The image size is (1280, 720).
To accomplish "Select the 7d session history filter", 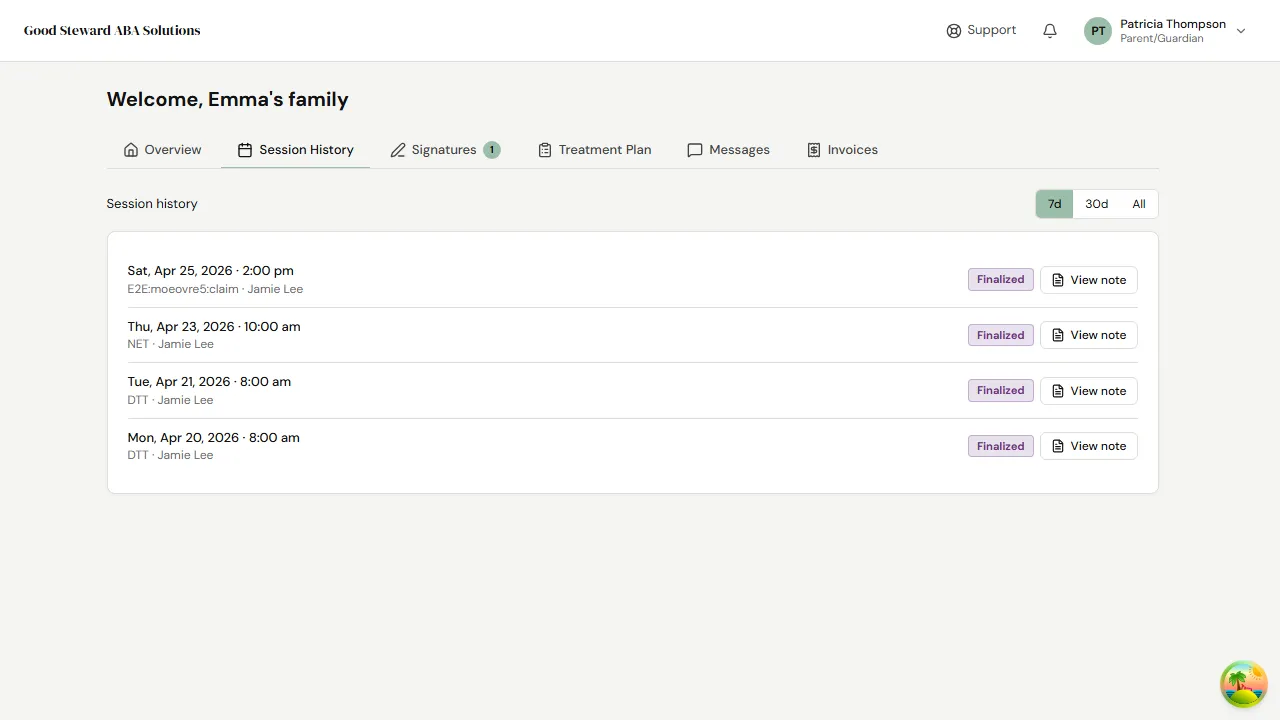I will [x=1053, y=203].
